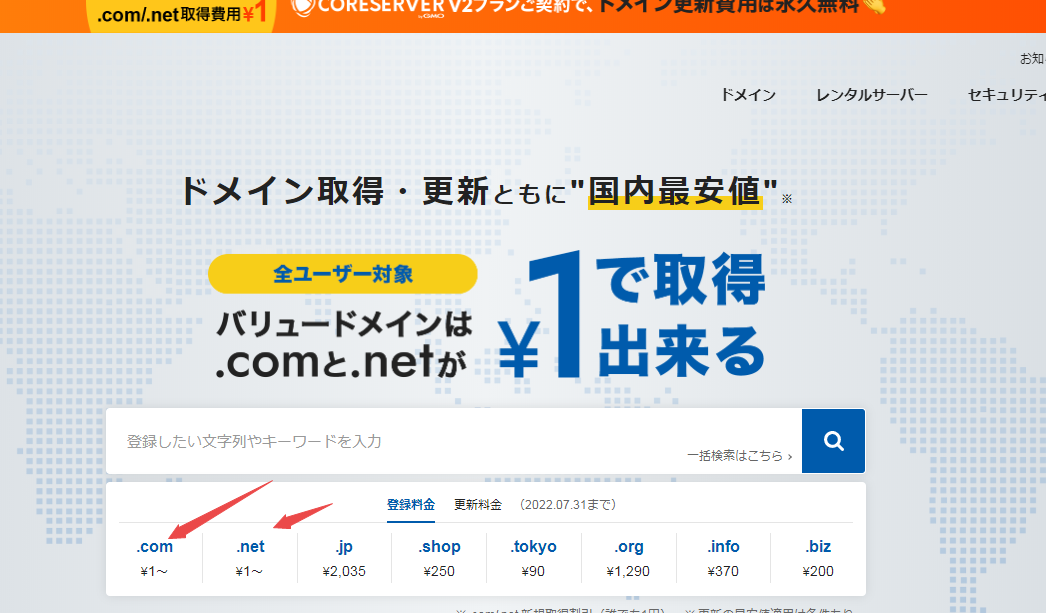Choose the .jp domain at ¥2,035

[x=344, y=558]
